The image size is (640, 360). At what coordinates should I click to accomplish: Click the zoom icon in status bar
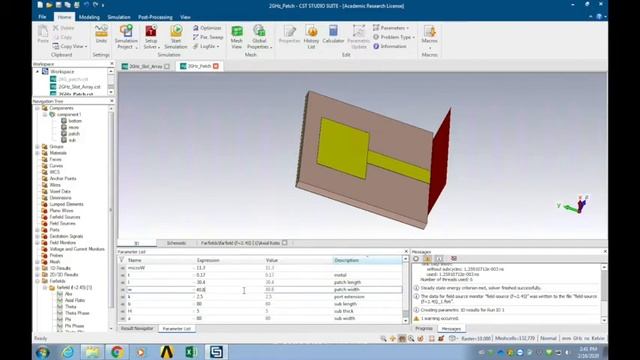383,338
